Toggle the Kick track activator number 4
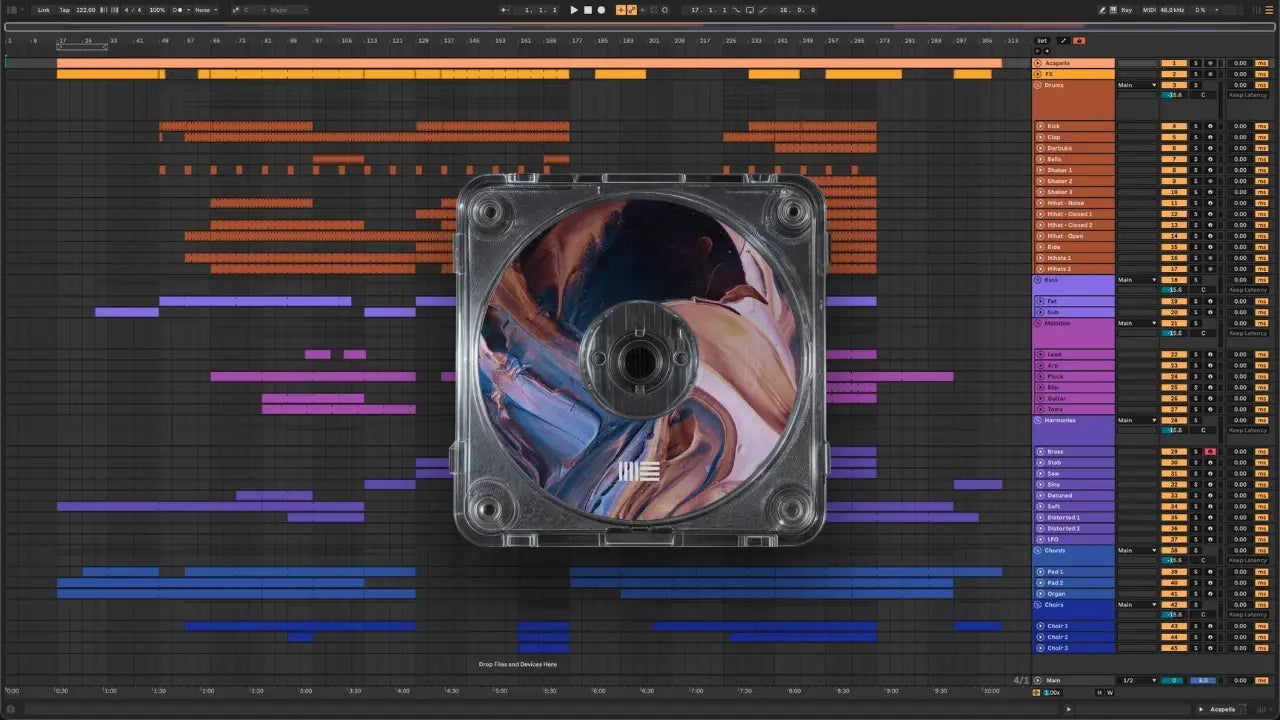 (x=1173, y=126)
